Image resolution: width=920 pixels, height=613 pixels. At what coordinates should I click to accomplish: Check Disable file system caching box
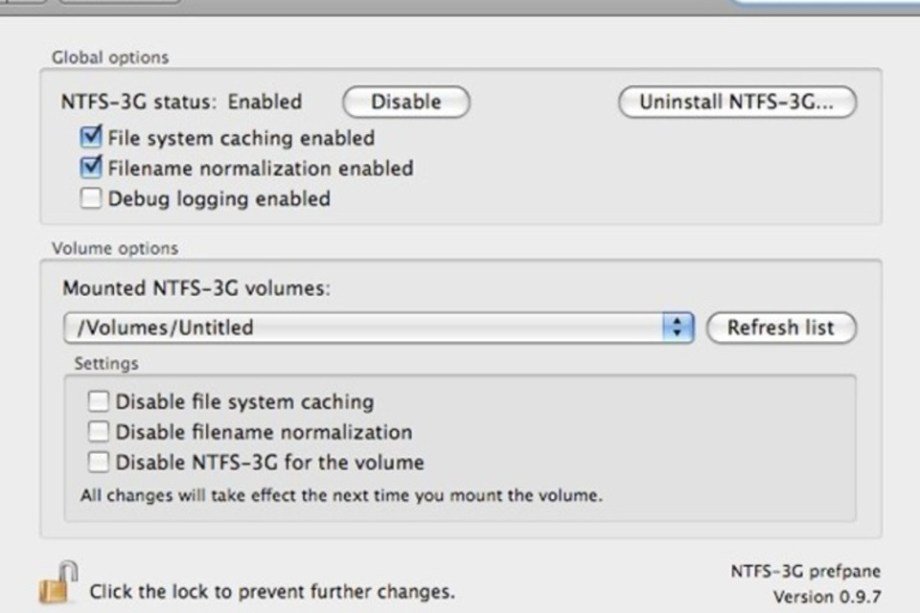click(x=98, y=402)
